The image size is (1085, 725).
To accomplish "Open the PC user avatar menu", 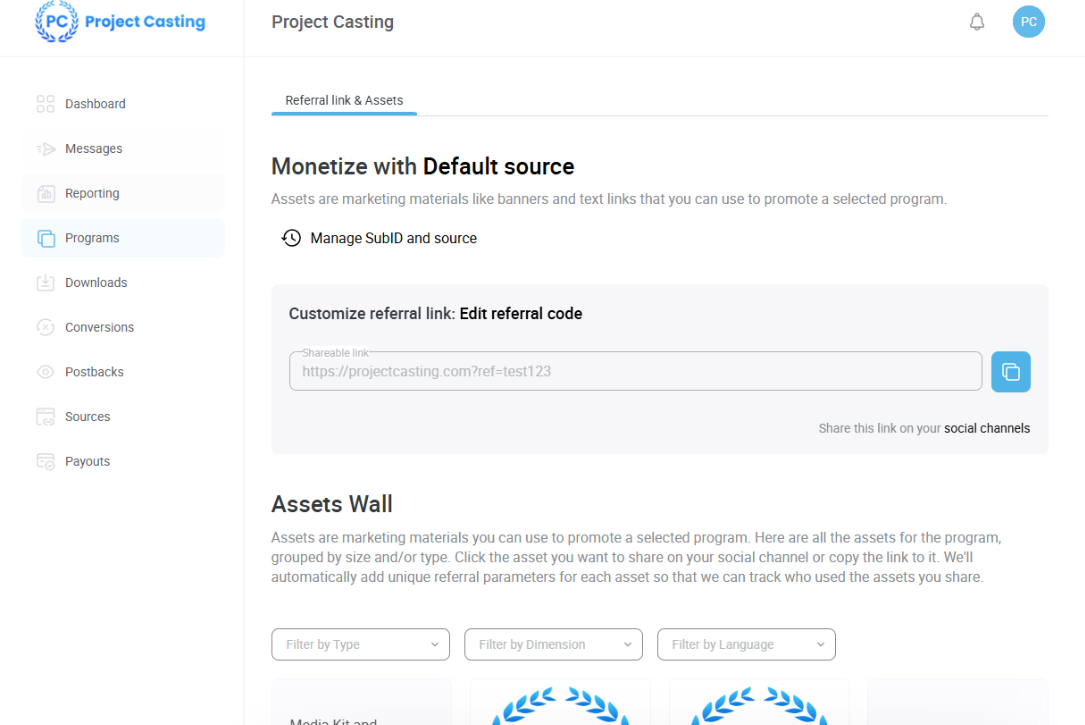I will click(x=1028, y=22).
